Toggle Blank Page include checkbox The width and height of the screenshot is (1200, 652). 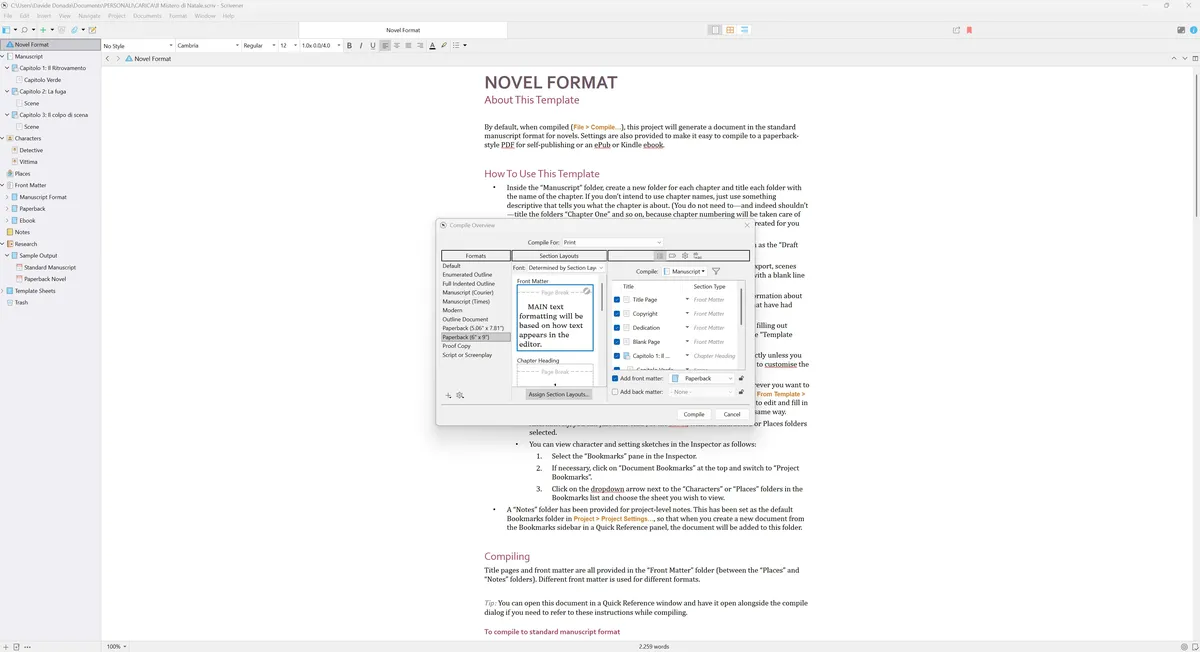[617, 342]
